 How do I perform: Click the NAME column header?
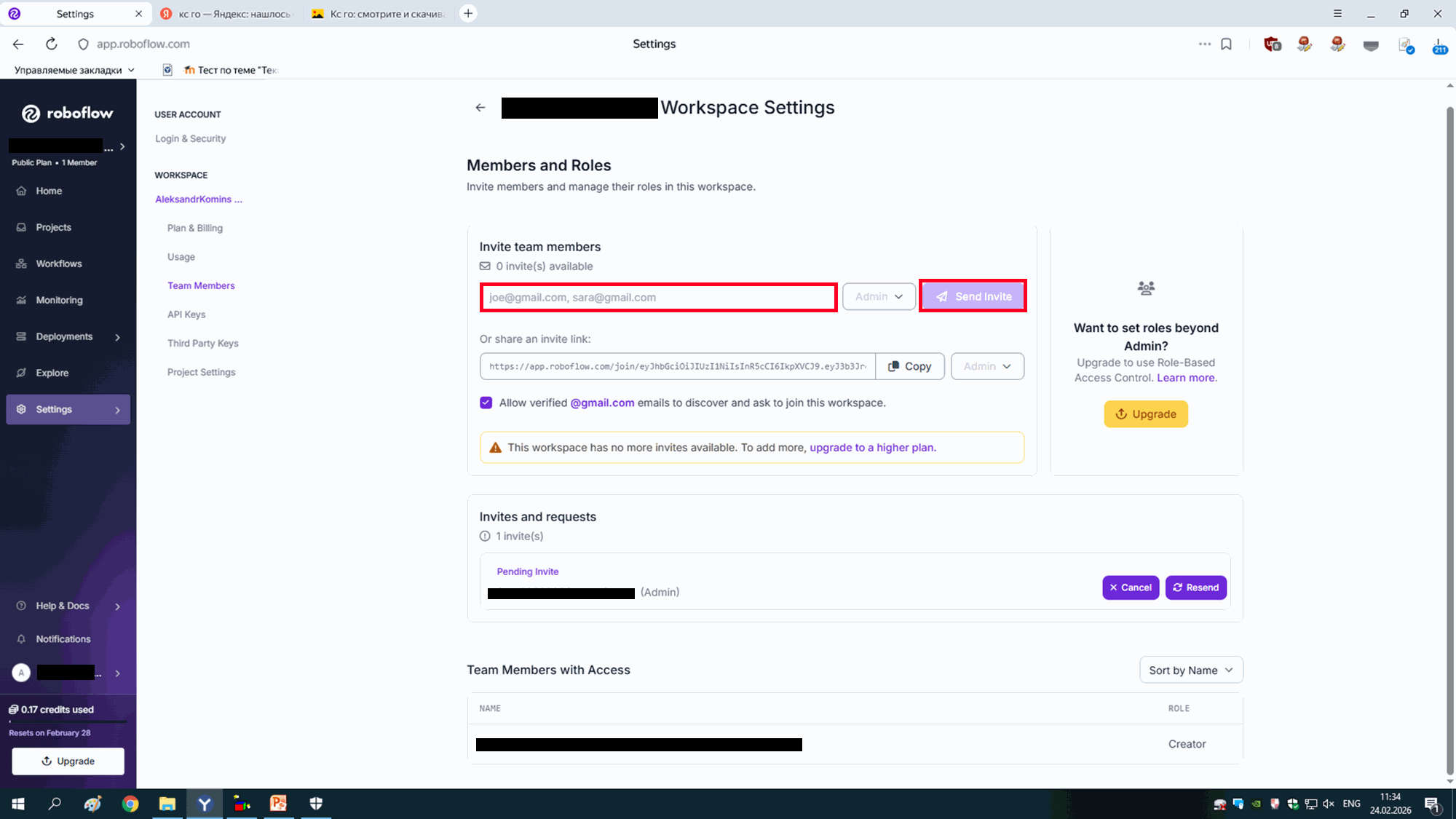pyautogui.click(x=490, y=708)
